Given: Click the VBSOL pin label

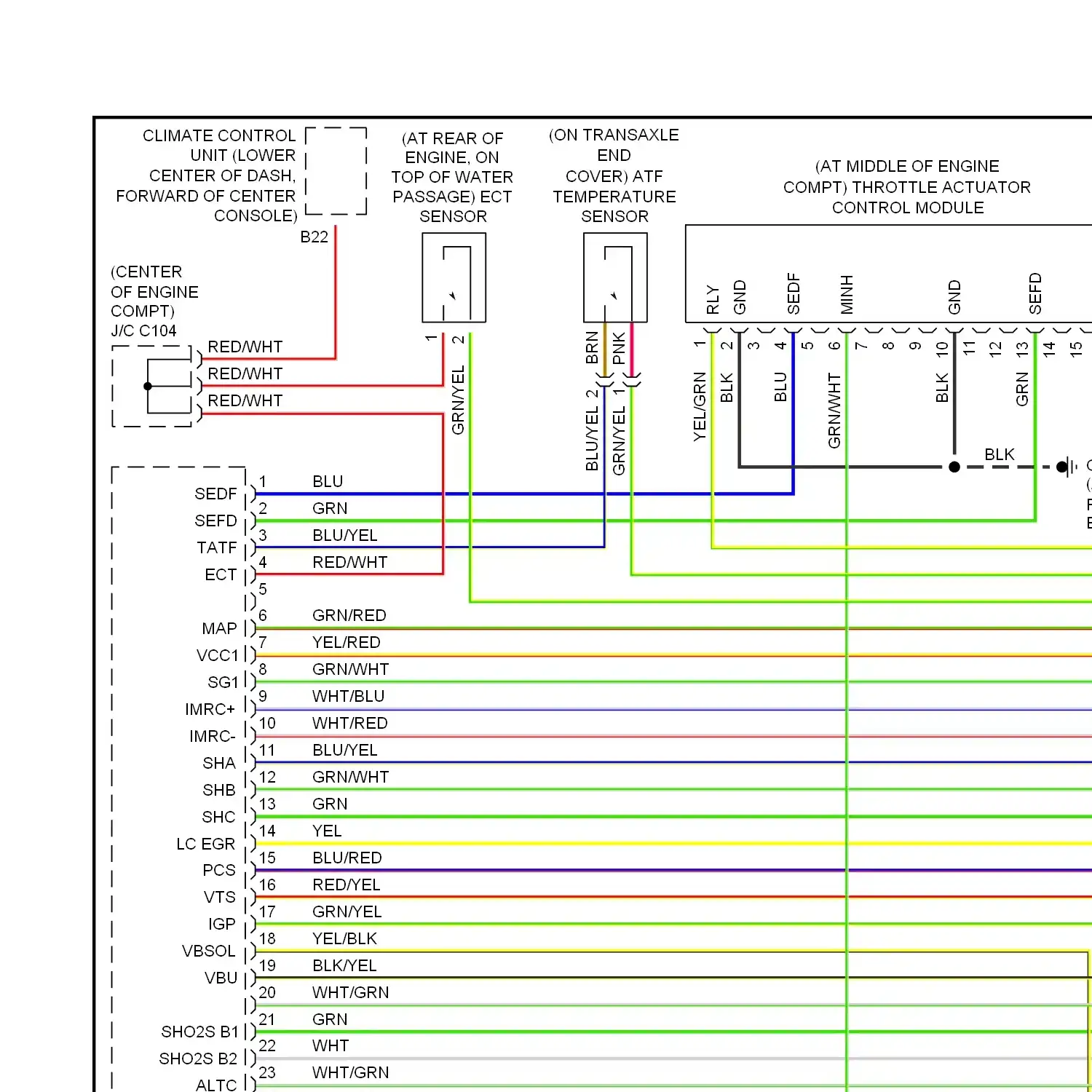Looking at the screenshot, I should tap(209, 951).
